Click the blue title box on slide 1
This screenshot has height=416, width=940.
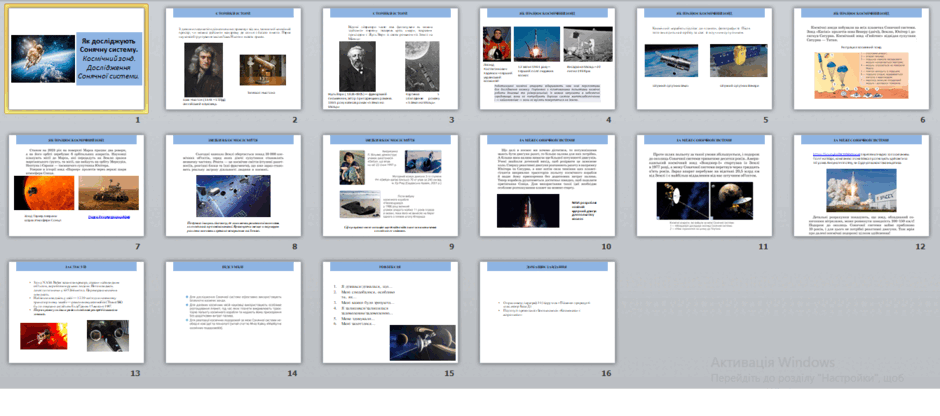click(109, 59)
